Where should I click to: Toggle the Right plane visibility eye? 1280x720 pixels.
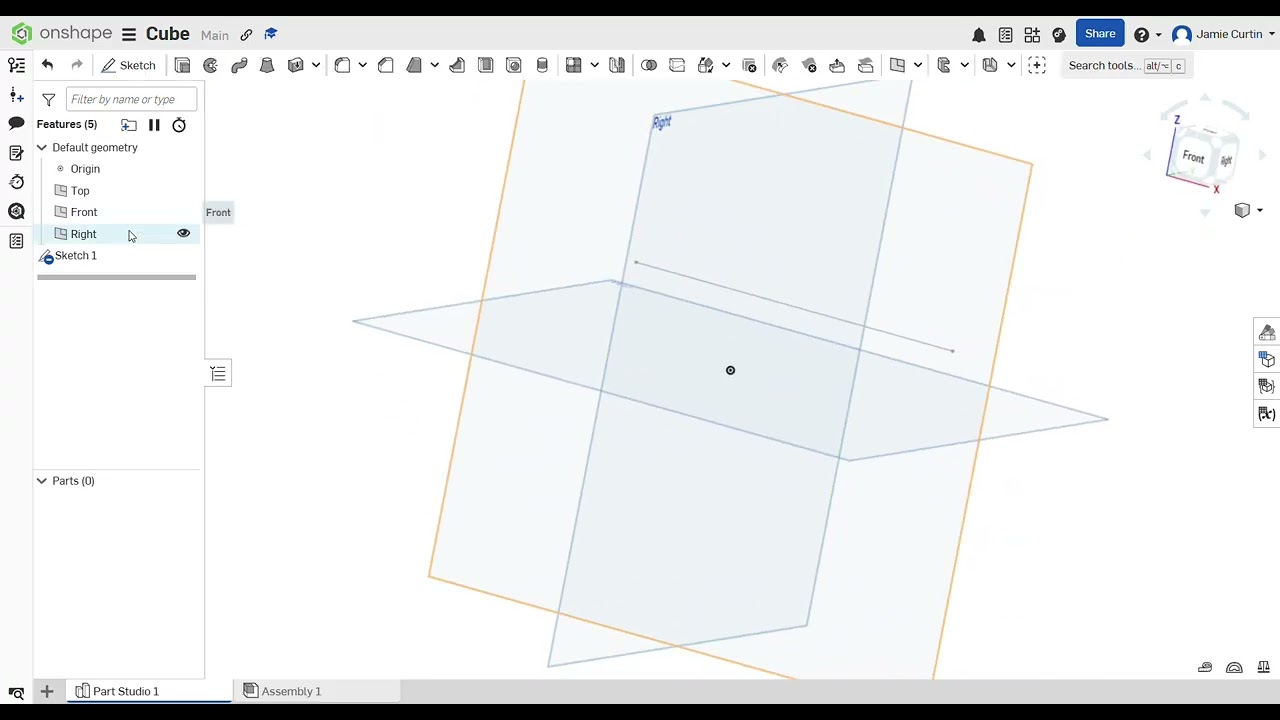pyautogui.click(x=183, y=233)
